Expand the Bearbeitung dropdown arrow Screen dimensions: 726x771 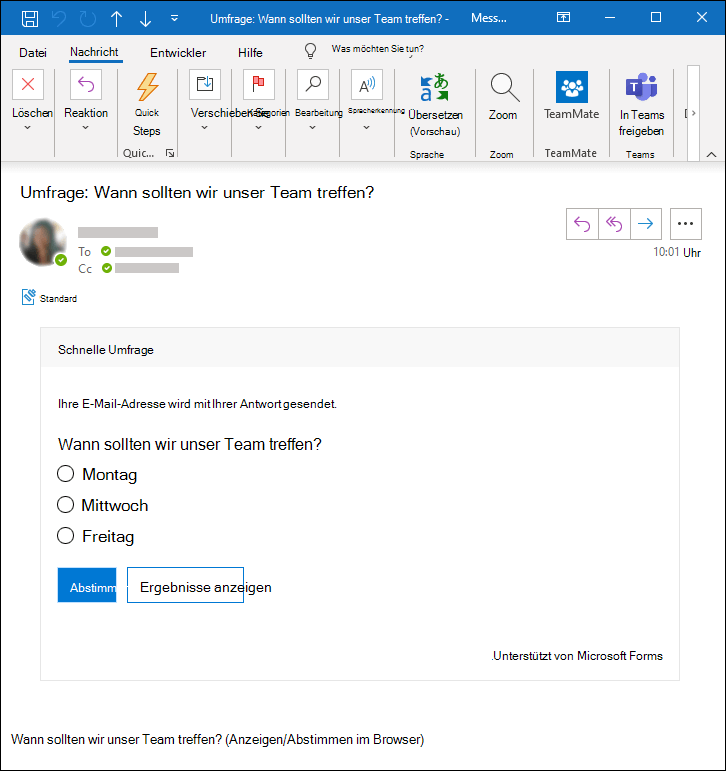point(312,127)
